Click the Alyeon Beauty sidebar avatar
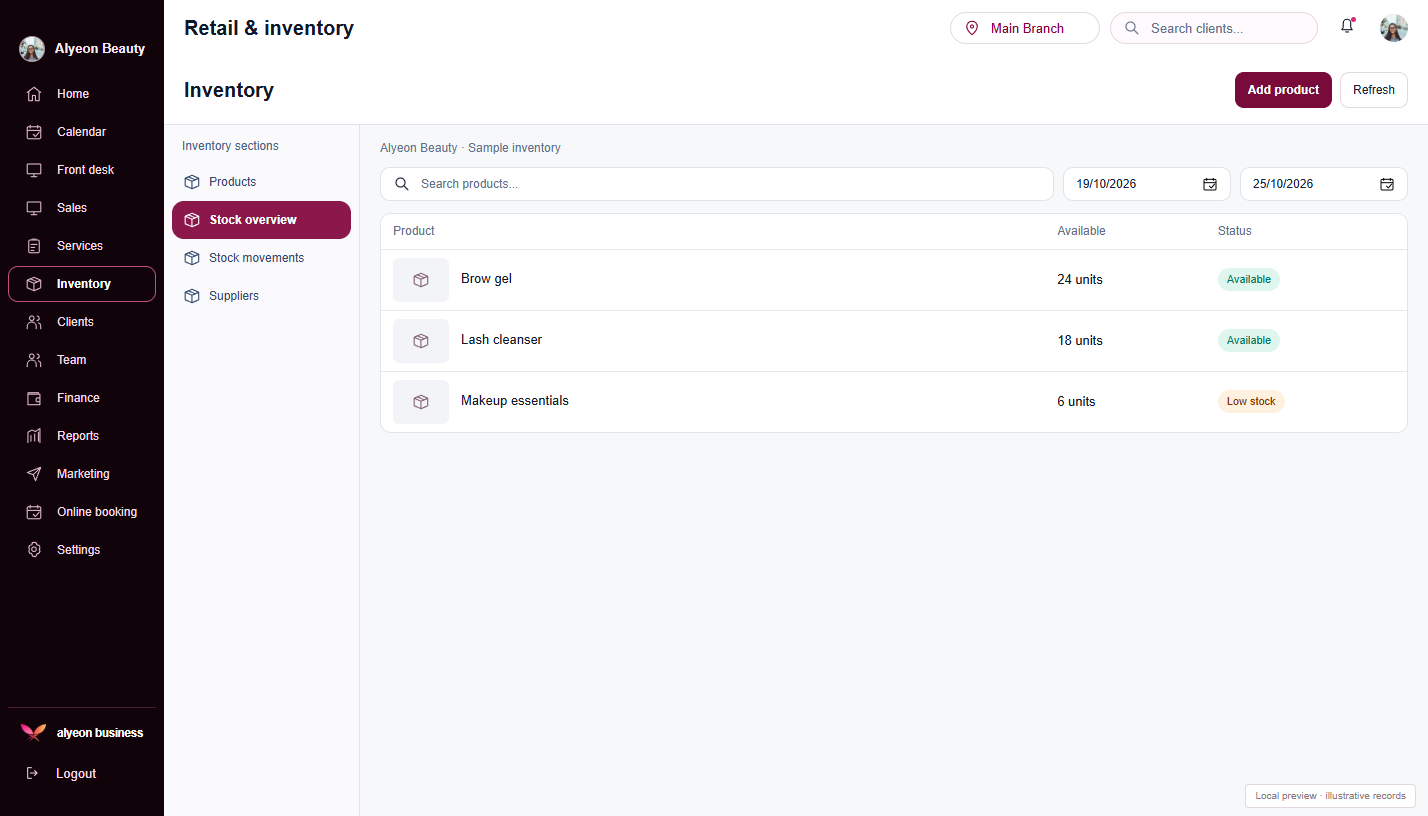The height and width of the screenshot is (816, 1428). tap(32, 49)
